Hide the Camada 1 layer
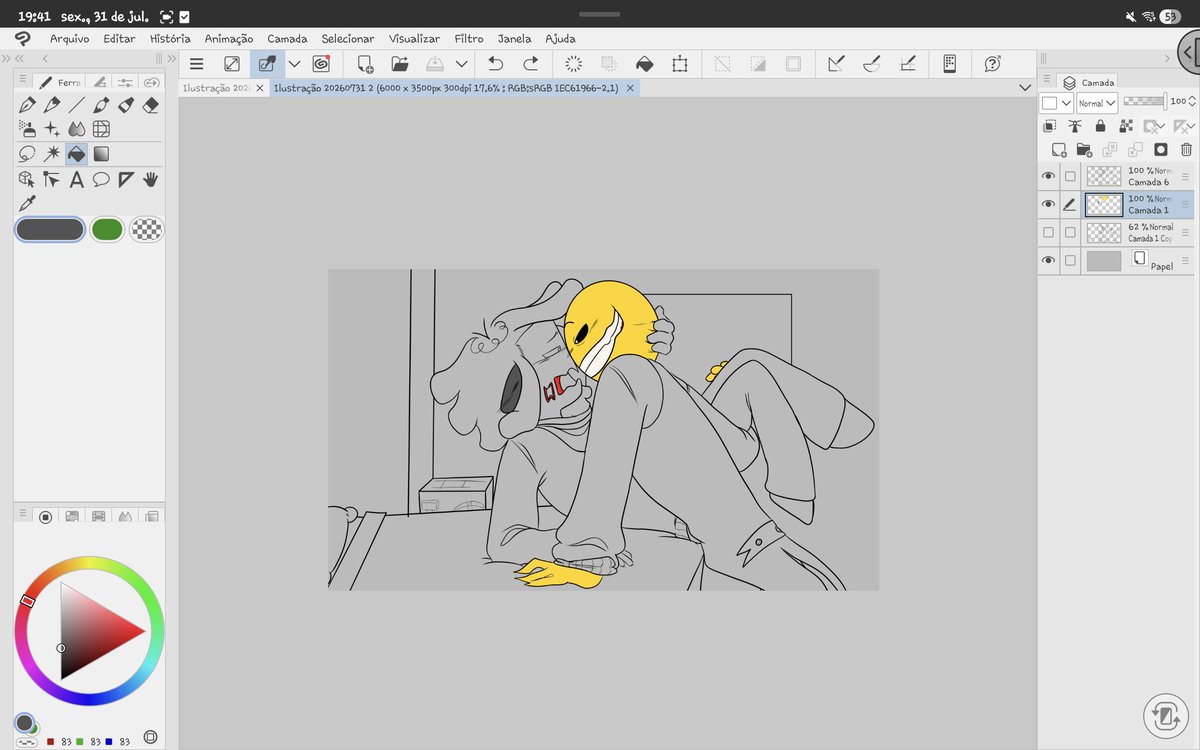Viewport: 1200px width, 750px height. 1048,204
